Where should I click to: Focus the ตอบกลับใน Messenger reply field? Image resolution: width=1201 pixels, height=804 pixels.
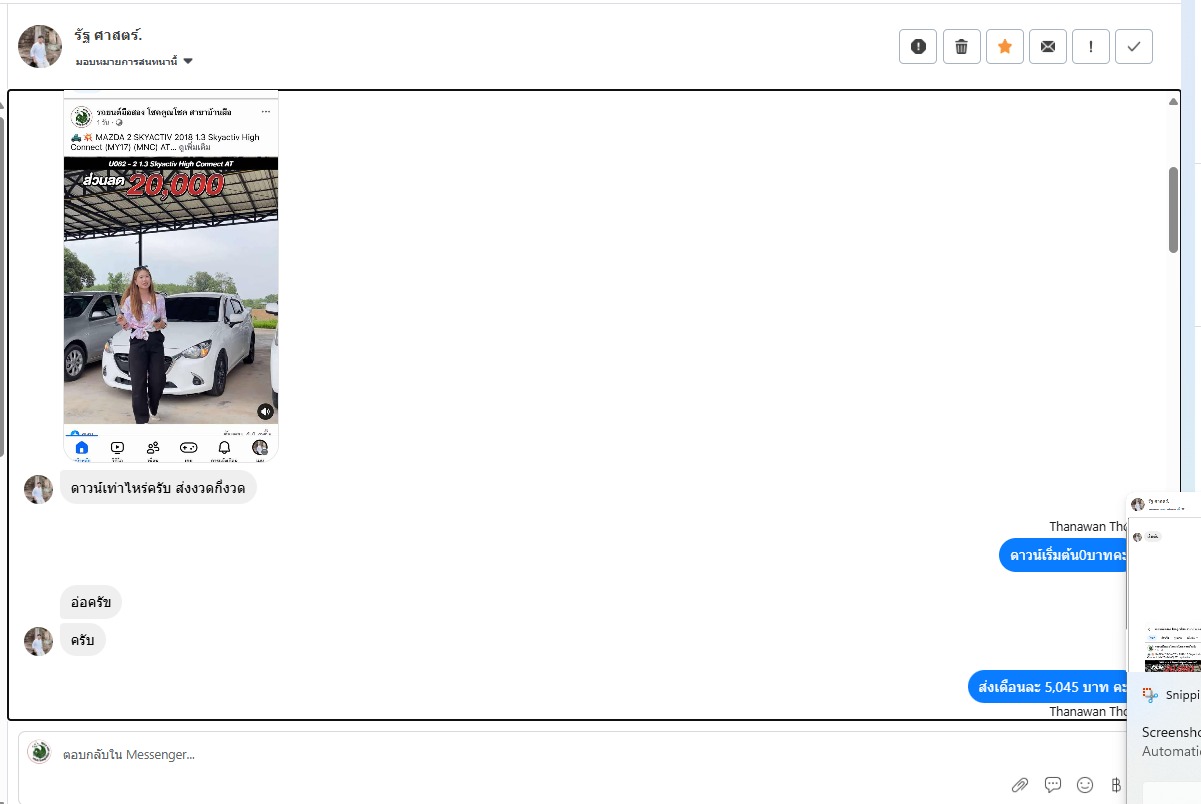(570, 754)
